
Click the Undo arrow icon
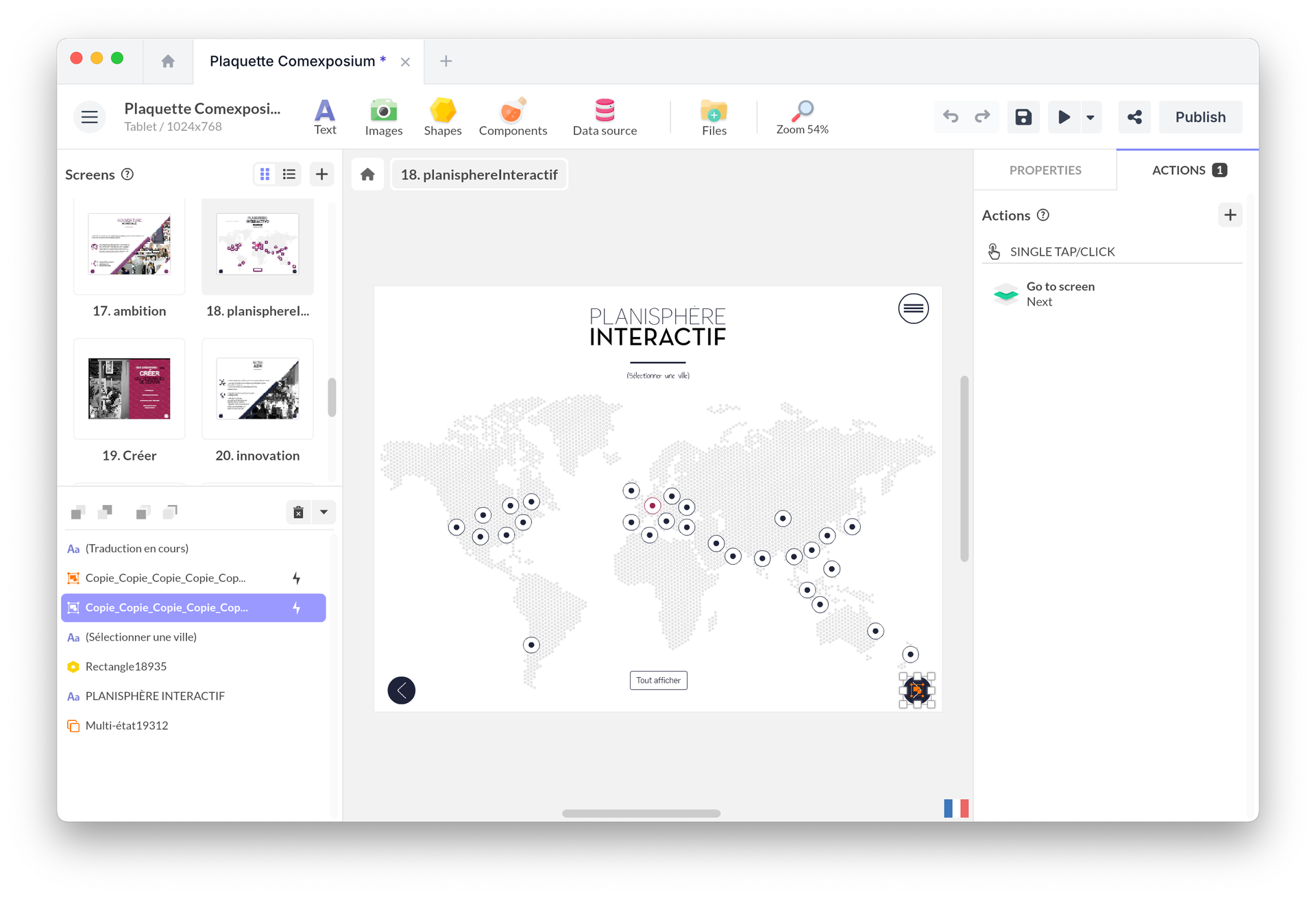click(x=951, y=116)
